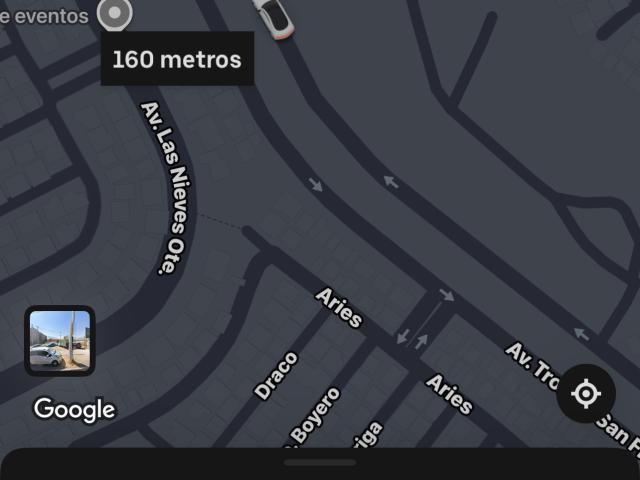Image resolution: width=640 pixels, height=480 pixels.
Task: Tap the recenter location crosshair button
Action: pos(586,393)
